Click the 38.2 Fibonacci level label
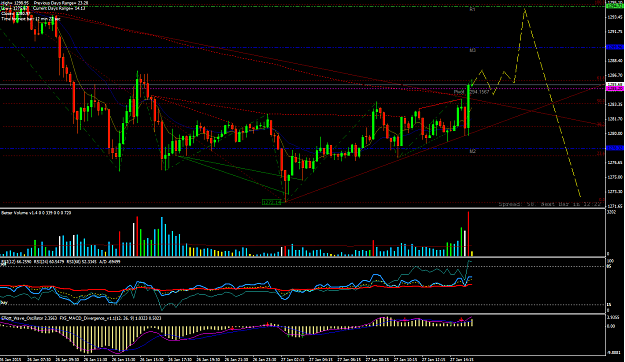 pos(600,124)
